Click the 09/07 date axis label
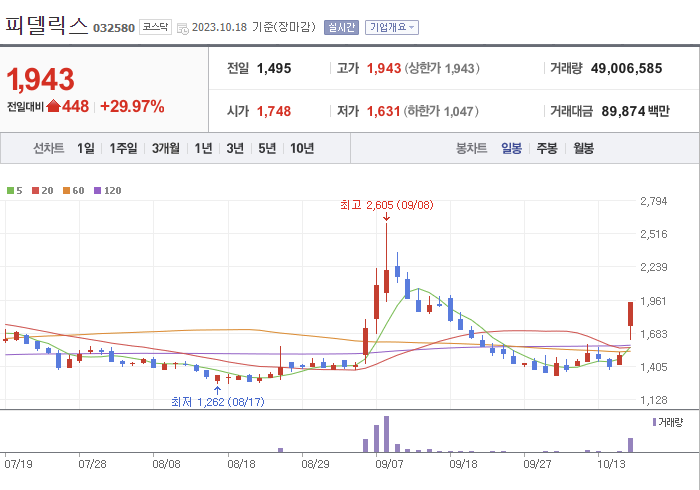Image resolution: width=700 pixels, height=490 pixels. (x=389, y=464)
